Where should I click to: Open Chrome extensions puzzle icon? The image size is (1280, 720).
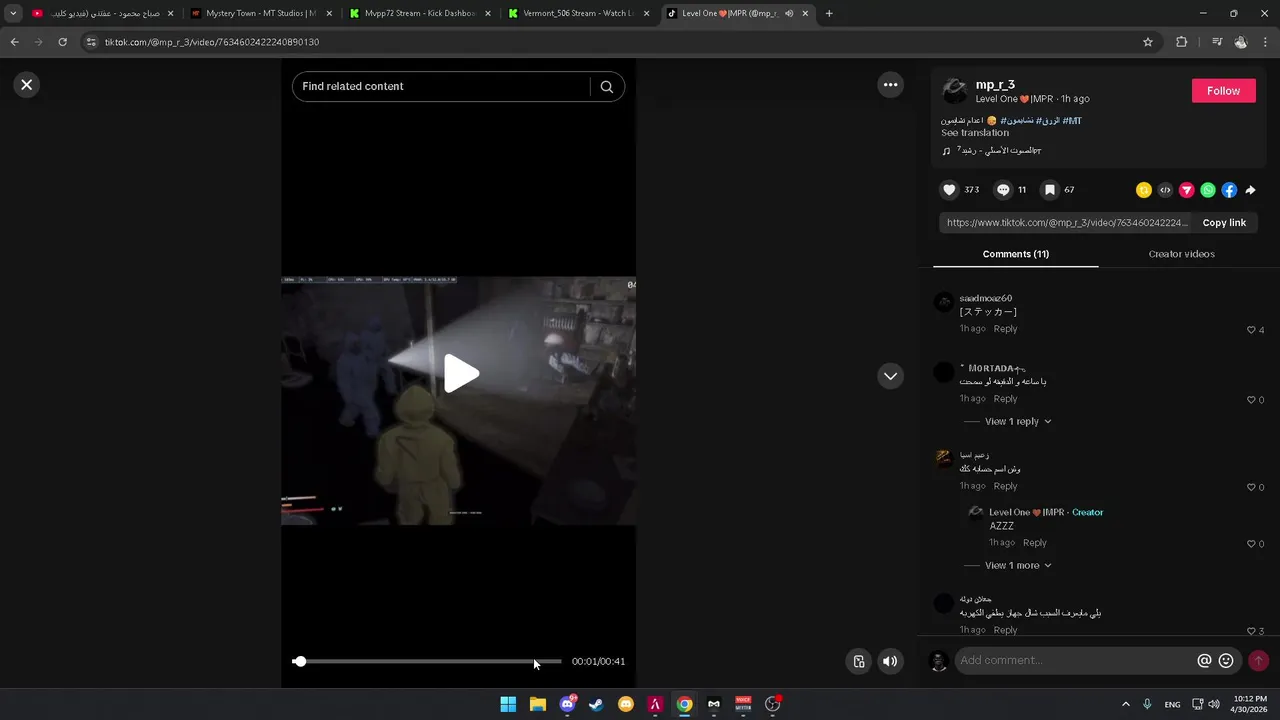[1181, 42]
